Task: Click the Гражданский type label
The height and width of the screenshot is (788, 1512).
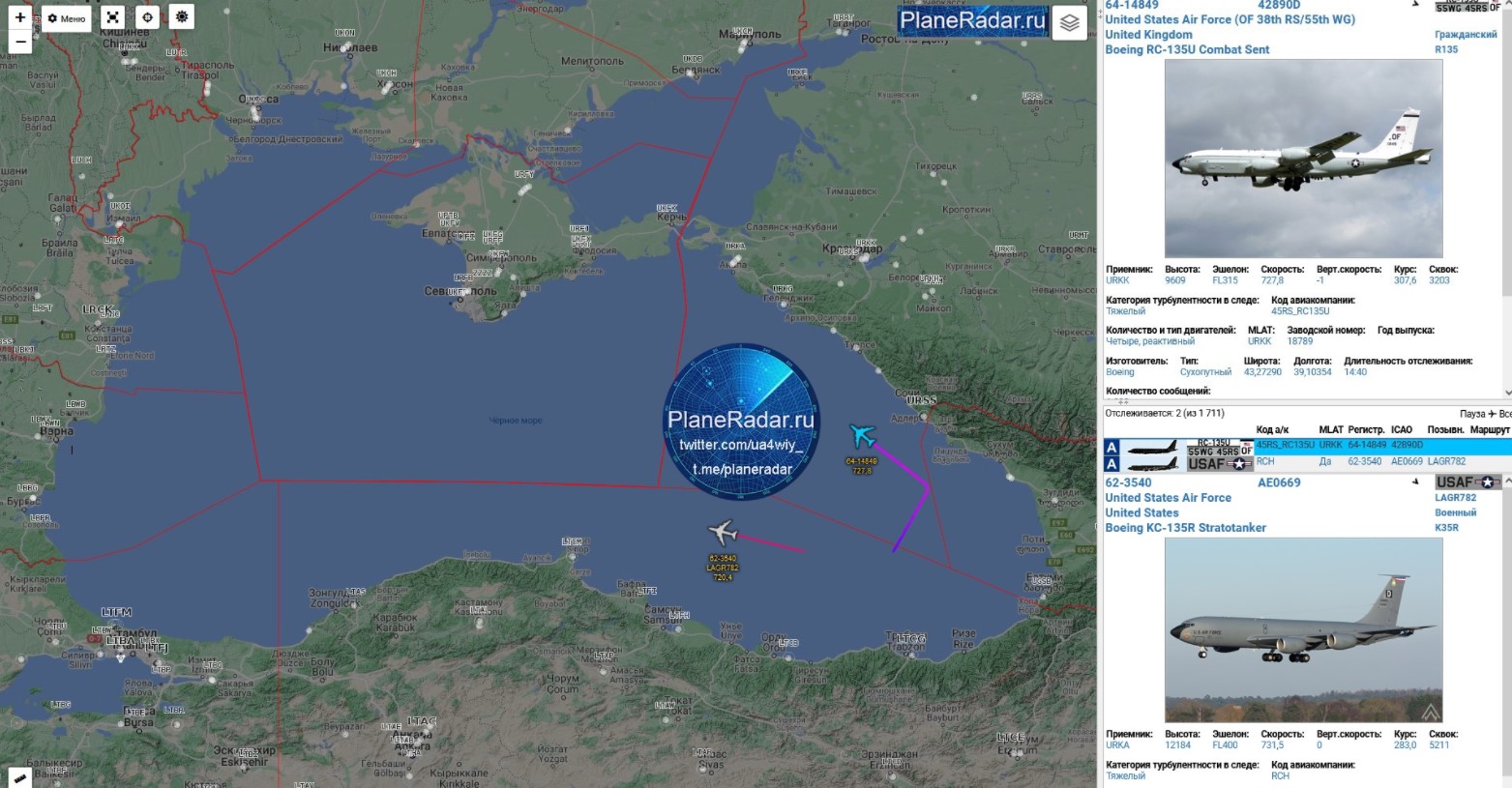Action: 1466,34
